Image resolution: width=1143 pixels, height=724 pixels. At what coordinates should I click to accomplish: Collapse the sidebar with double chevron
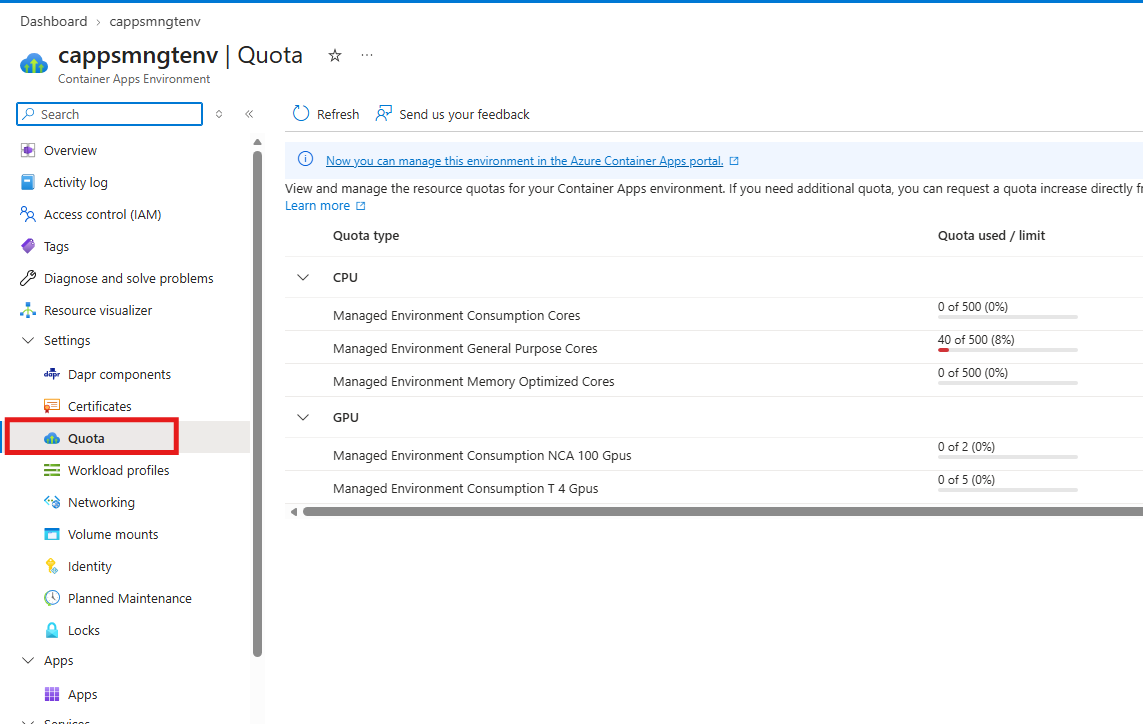tap(249, 114)
